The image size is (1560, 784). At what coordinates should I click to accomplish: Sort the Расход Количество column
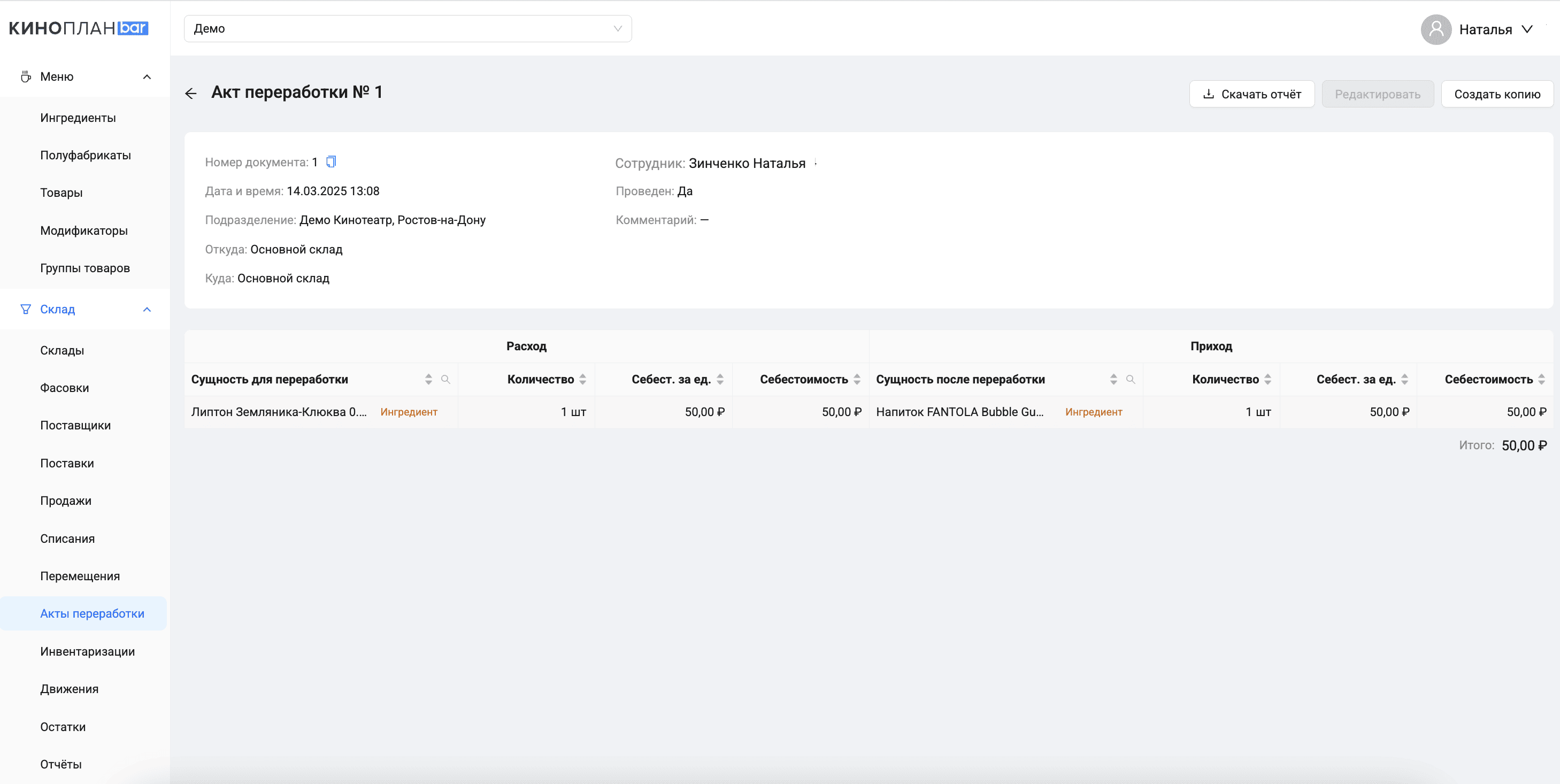click(x=582, y=380)
